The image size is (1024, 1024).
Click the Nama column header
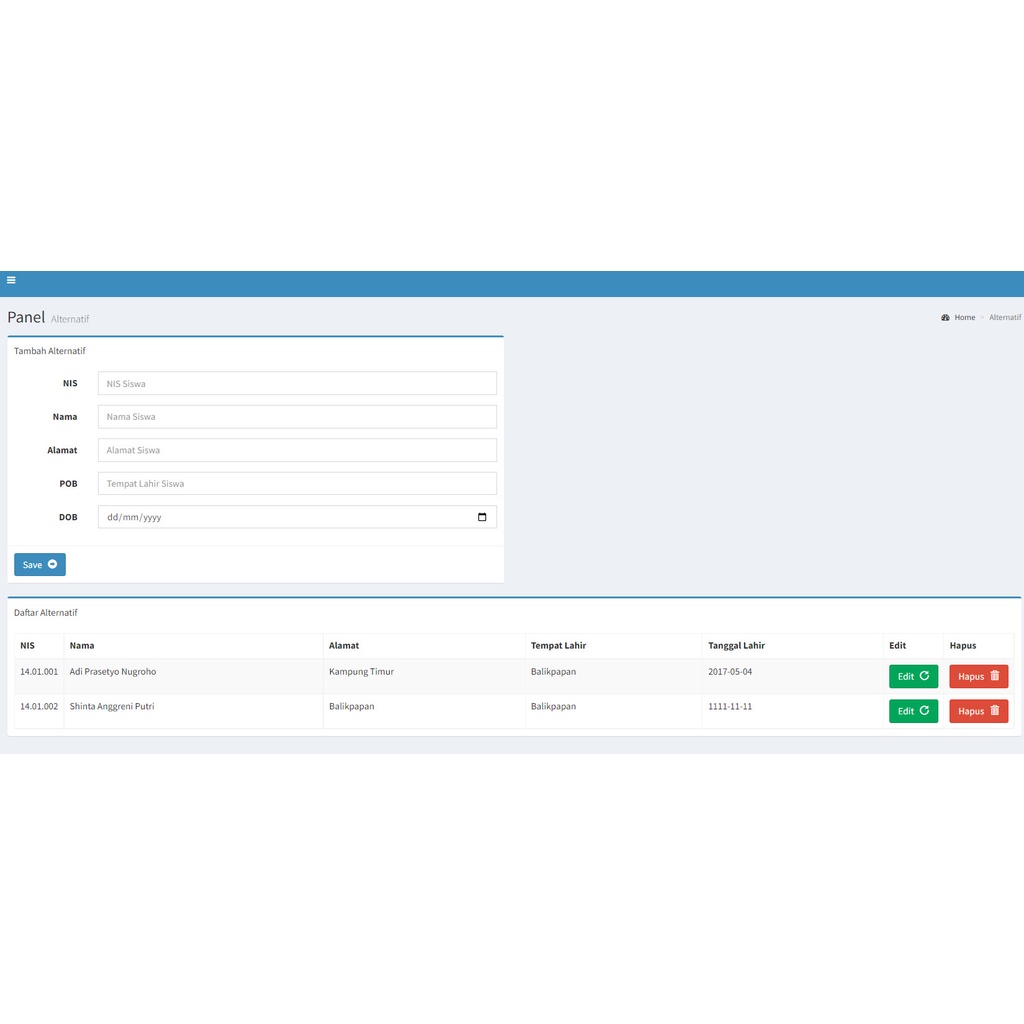click(82, 645)
